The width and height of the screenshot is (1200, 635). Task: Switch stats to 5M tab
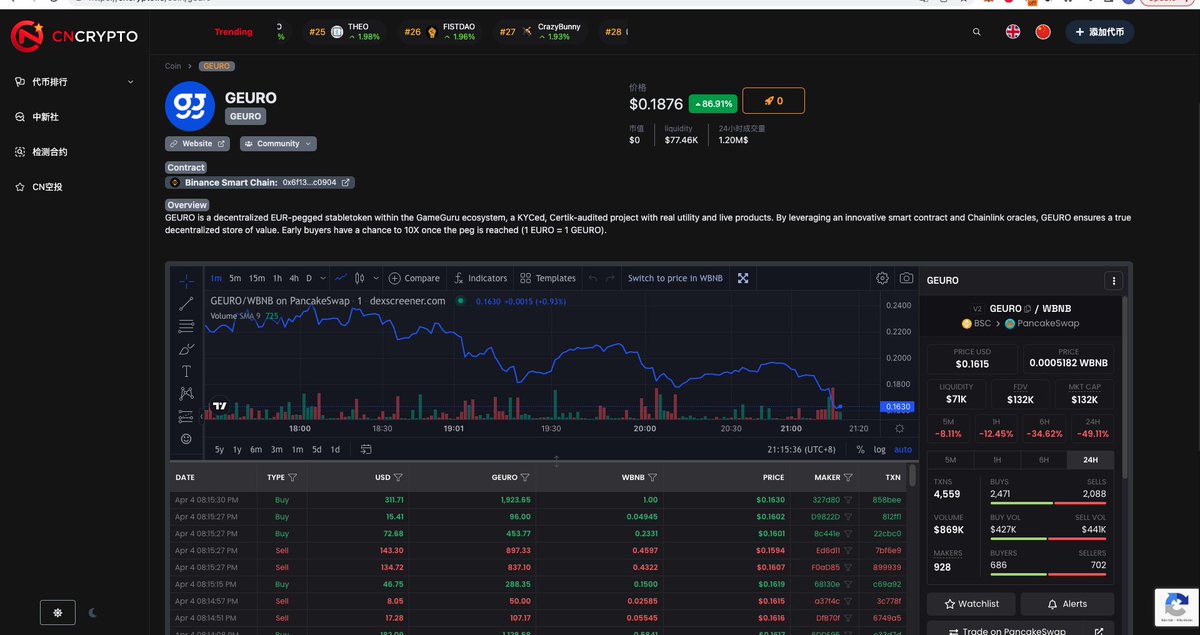pos(950,460)
